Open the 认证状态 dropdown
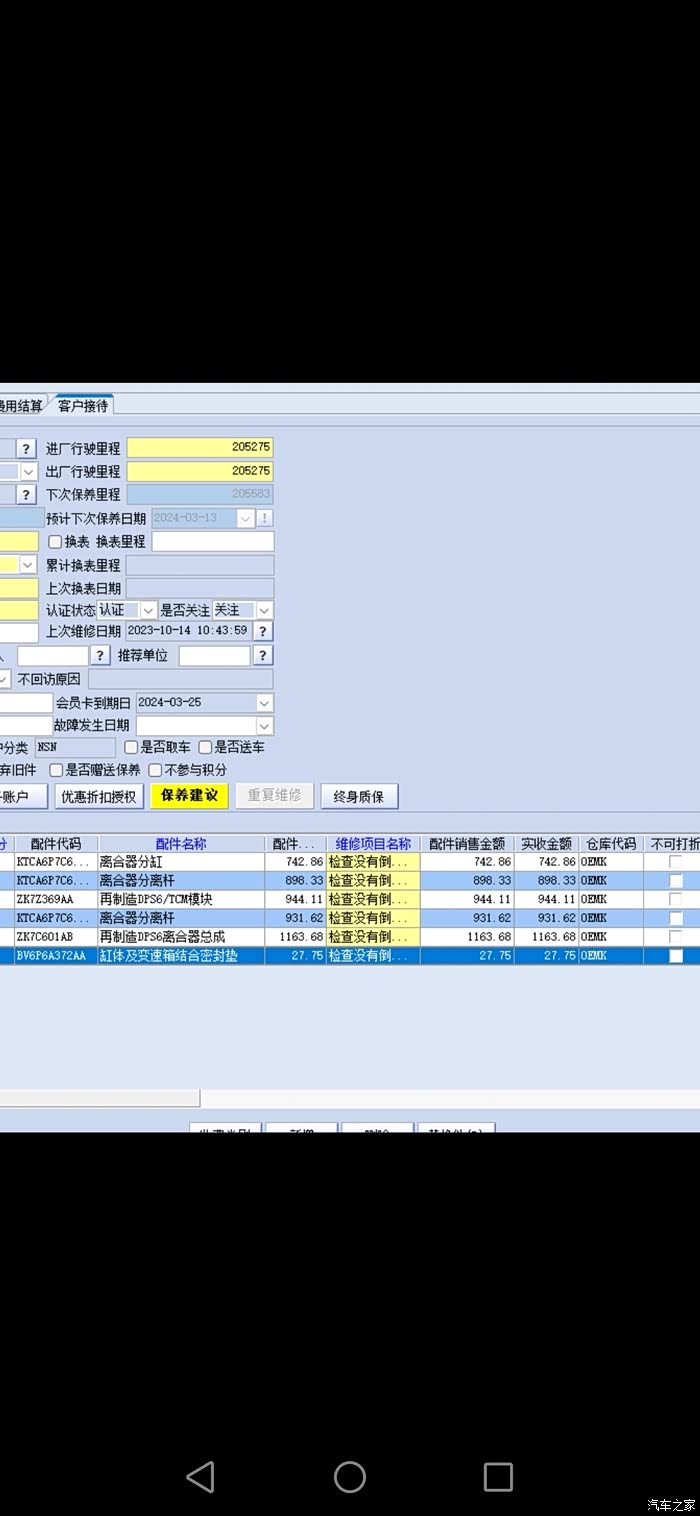The height and width of the screenshot is (1516, 700). (x=148, y=610)
